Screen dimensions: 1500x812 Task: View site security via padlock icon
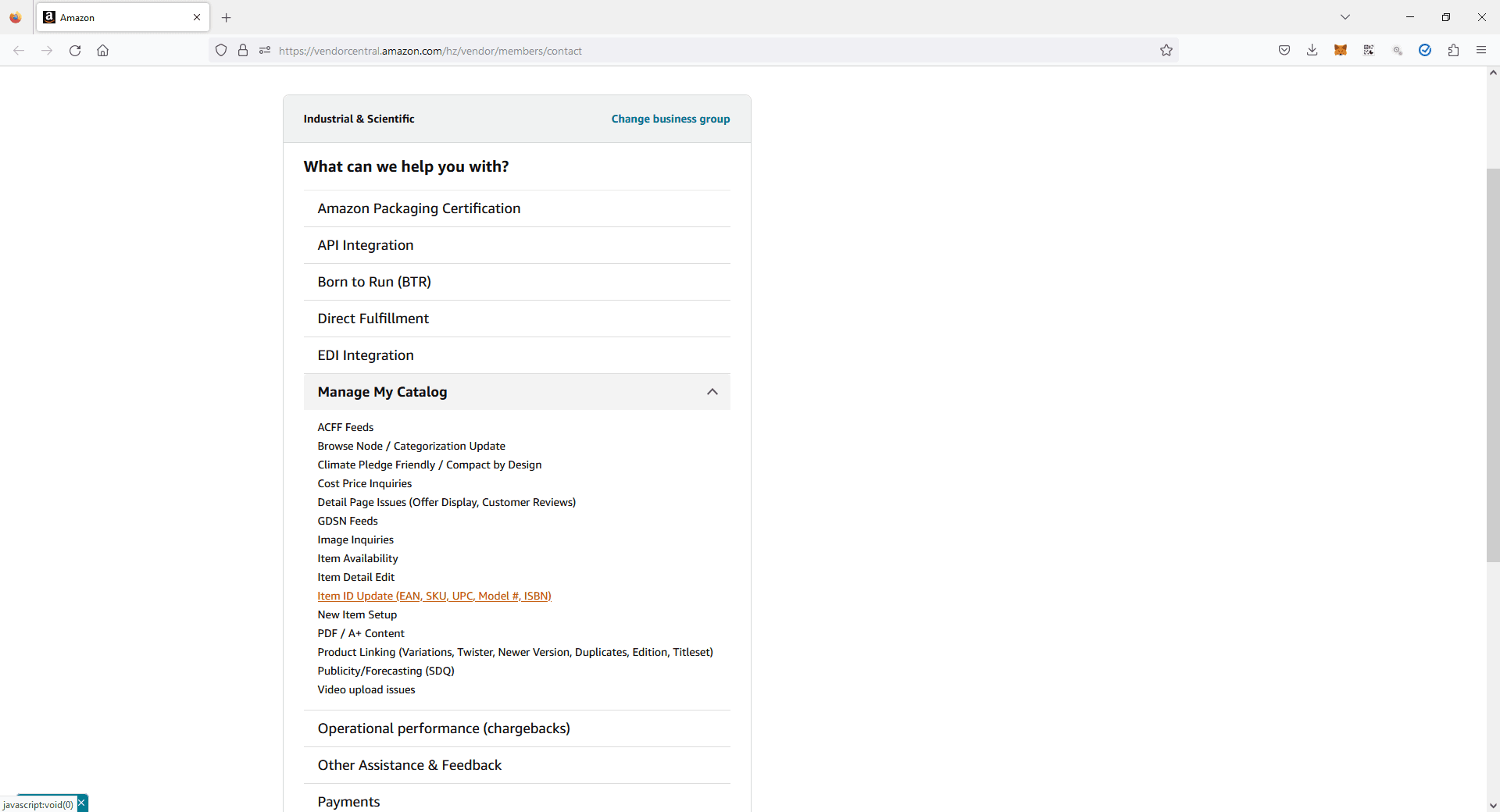pos(243,51)
